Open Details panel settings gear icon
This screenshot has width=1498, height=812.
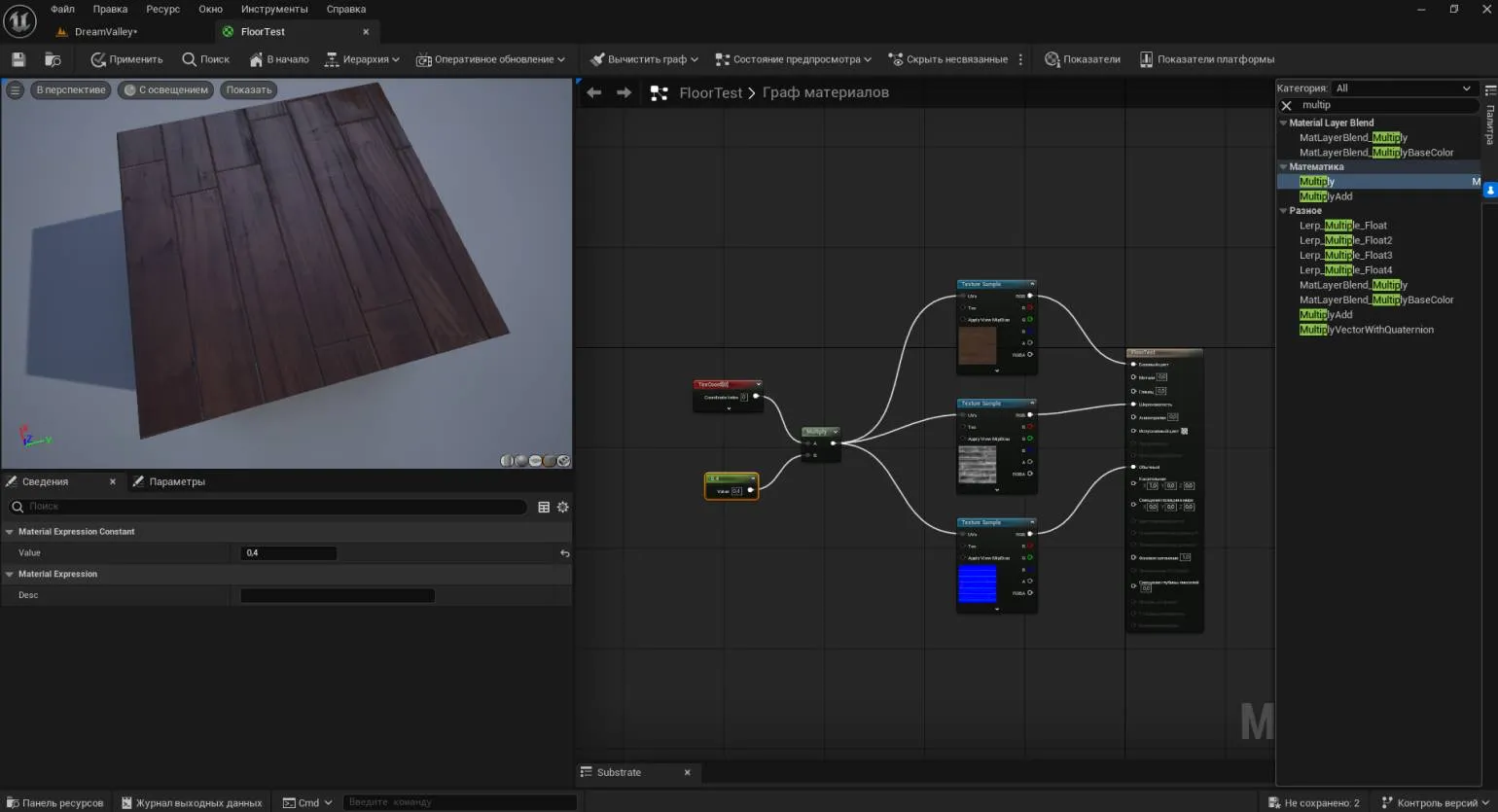pyautogui.click(x=562, y=507)
